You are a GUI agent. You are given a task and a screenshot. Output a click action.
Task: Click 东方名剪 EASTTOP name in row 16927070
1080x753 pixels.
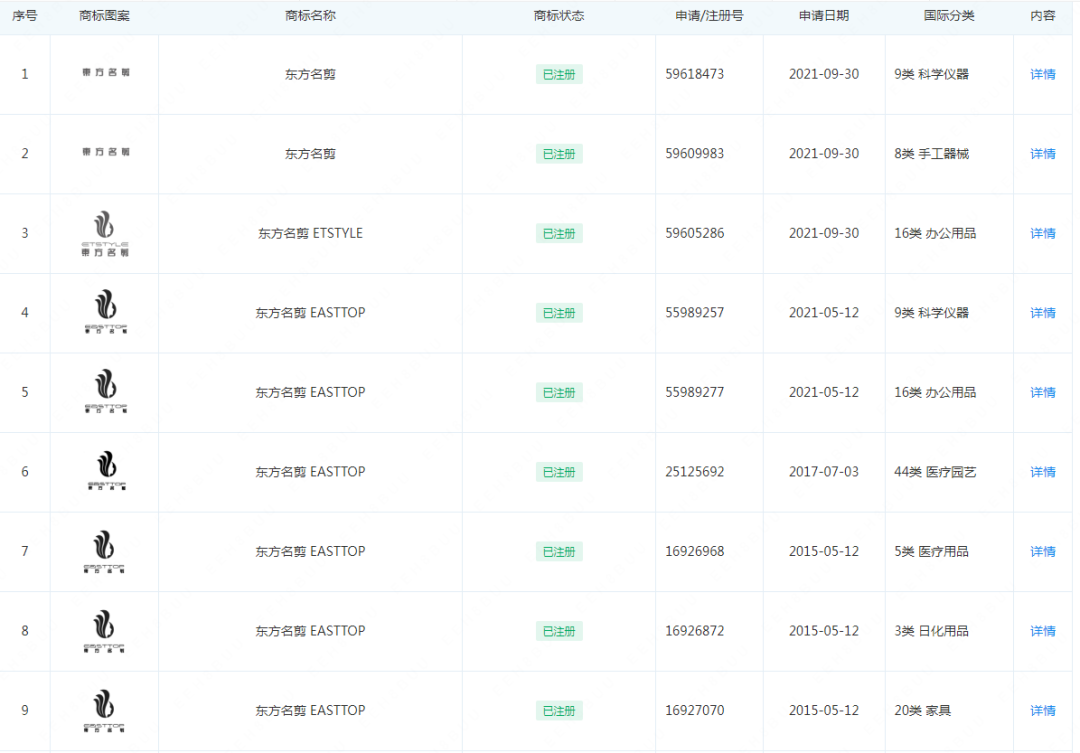(x=311, y=711)
